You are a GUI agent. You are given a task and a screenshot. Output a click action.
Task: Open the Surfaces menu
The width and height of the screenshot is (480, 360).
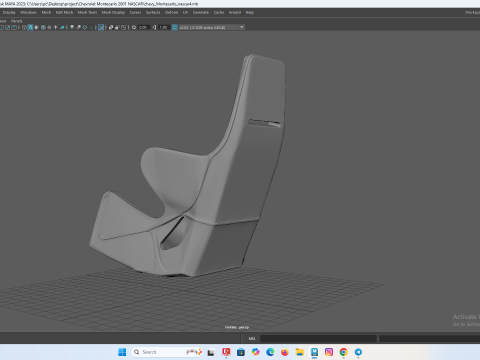coord(153,12)
